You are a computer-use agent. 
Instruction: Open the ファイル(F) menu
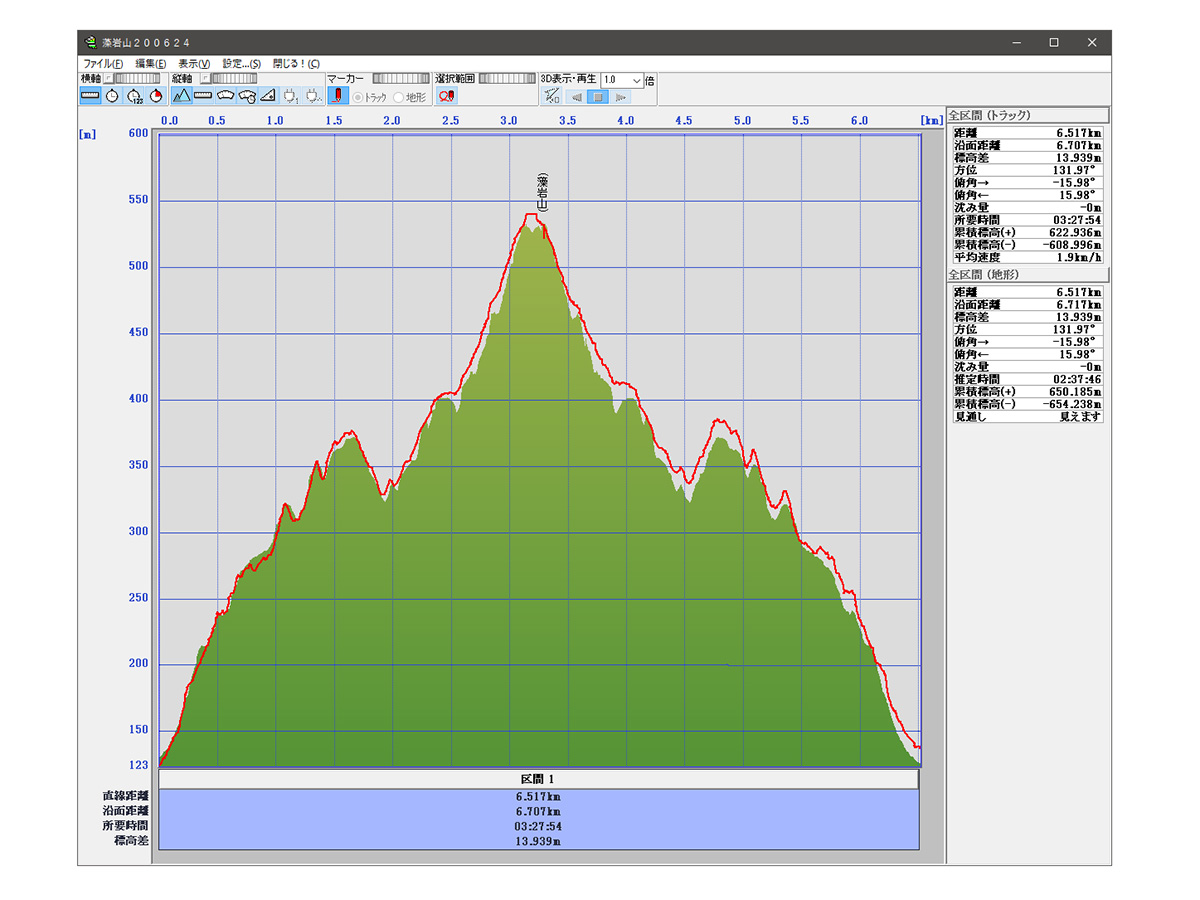pyautogui.click(x=103, y=63)
